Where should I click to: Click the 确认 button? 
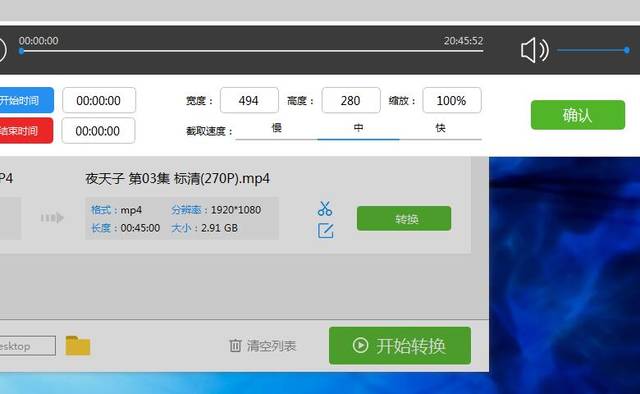[x=578, y=115]
